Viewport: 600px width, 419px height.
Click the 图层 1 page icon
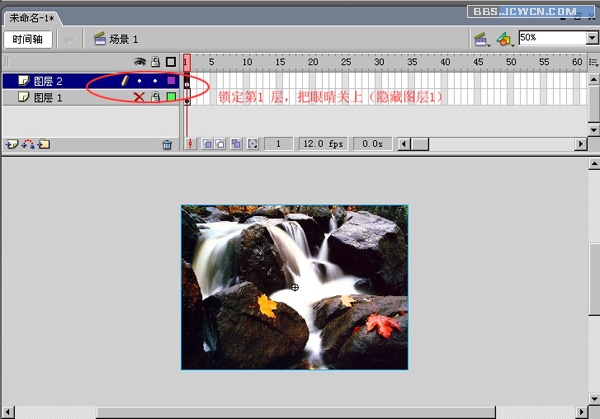[24, 97]
